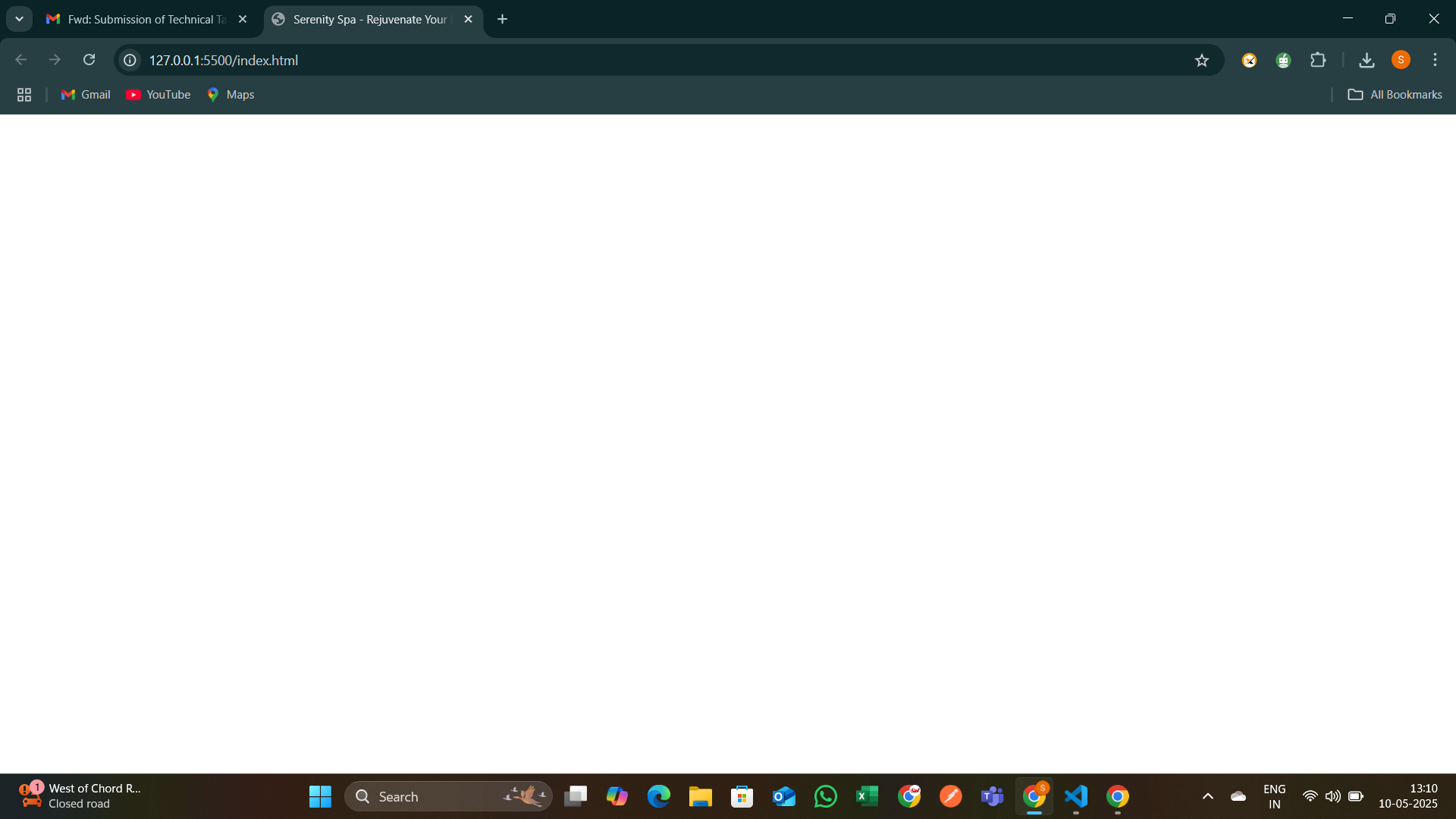1456x819 pixels.
Task: Open the Extensions puzzle icon
Action: (x=1318, y=60)
